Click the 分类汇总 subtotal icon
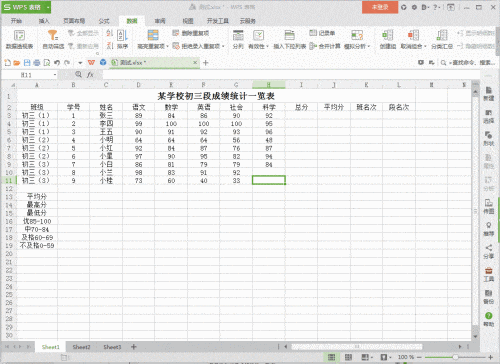 pos(442,39)
